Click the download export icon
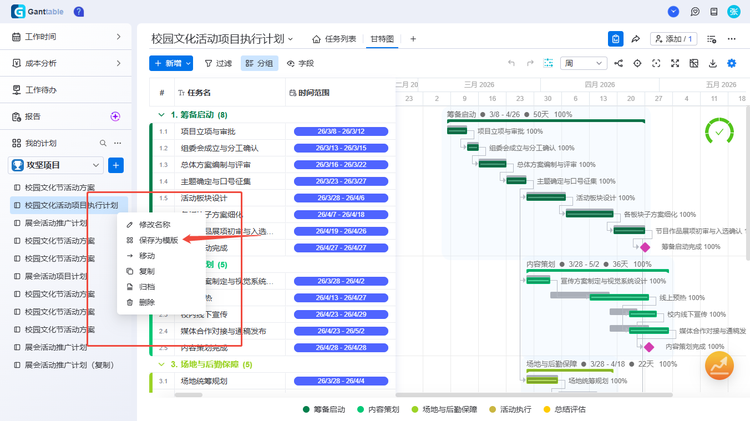 click(x=713, y=63)
